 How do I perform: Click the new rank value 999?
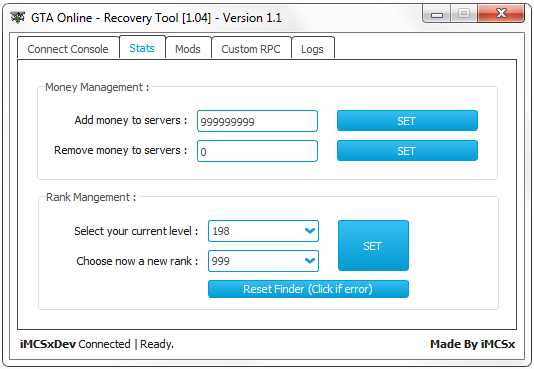(x=221, y=261)
